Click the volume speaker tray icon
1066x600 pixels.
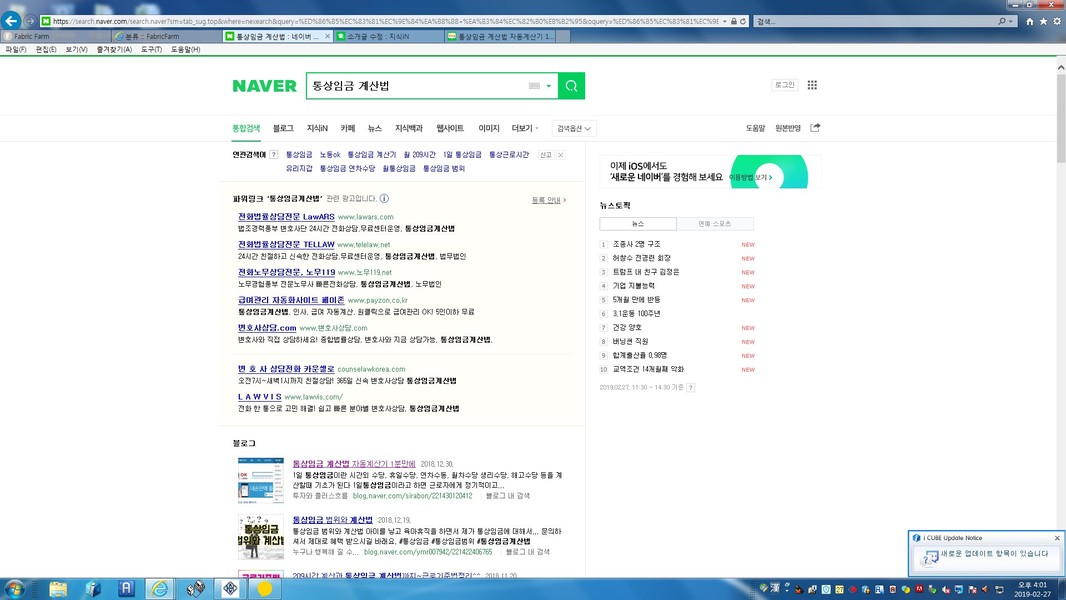986,589
